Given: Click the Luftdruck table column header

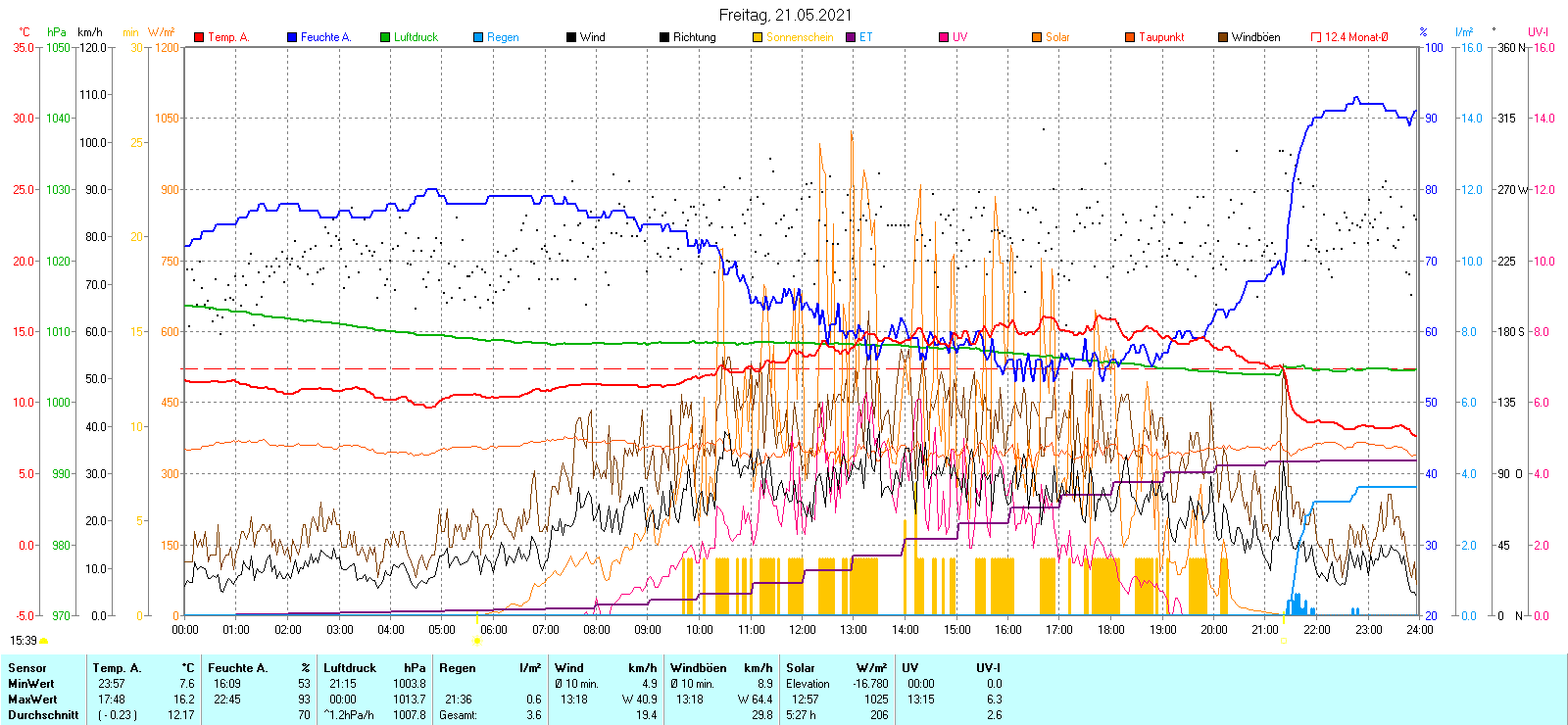Looking at the screenshot, I should tap(350, 668).
